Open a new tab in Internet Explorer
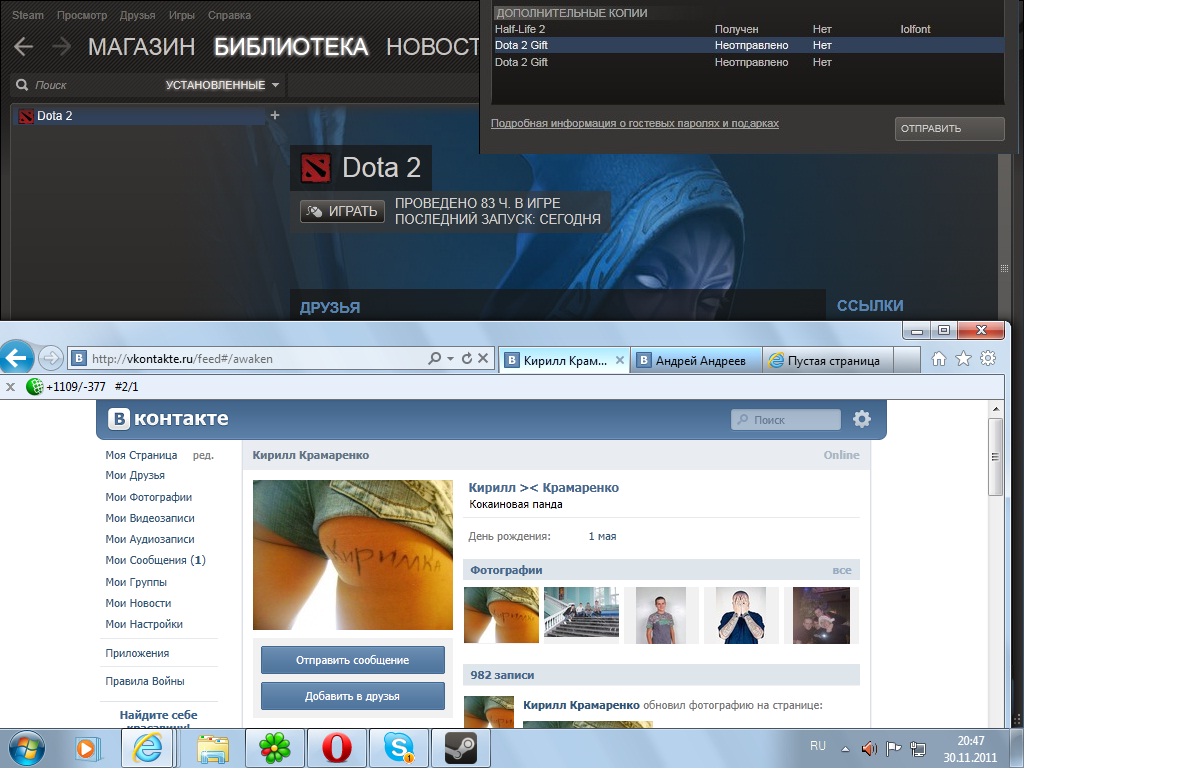This screenshot has height=772, width=1200. [x=906, y=360]
